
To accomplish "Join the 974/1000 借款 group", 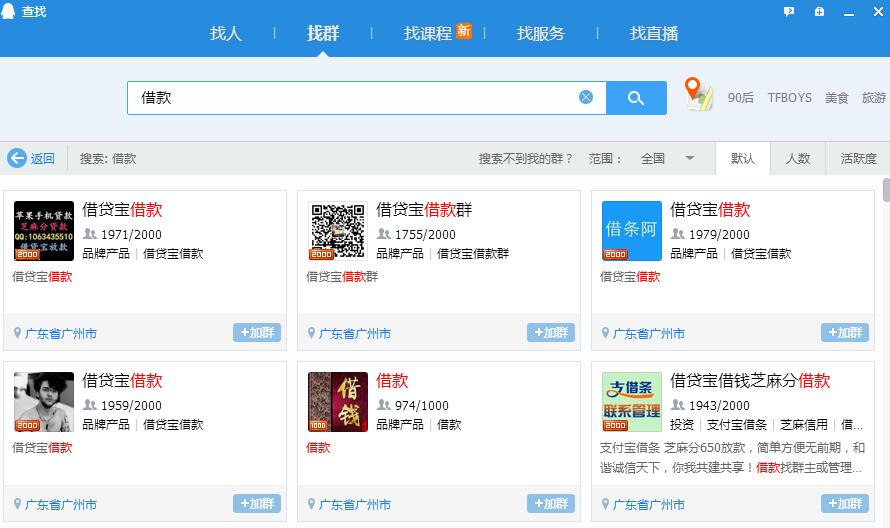I will point(551,504).
